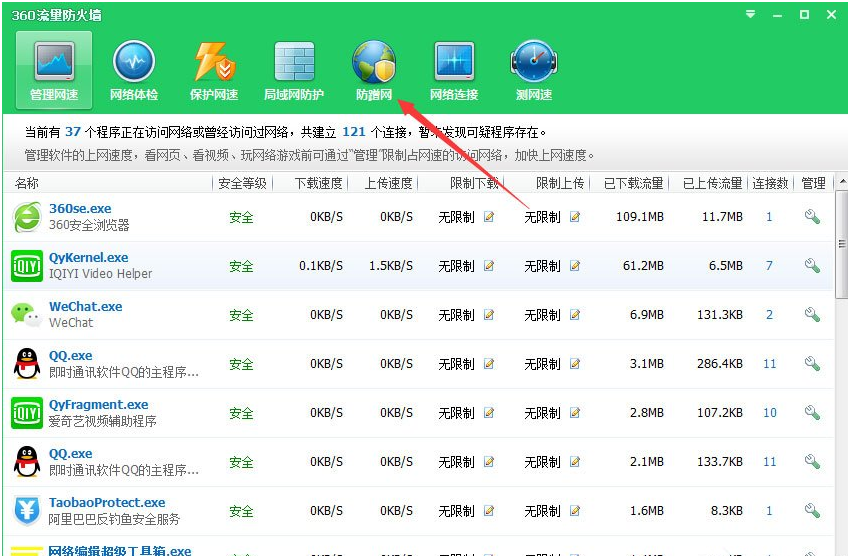Select the 1.5KB/S upload speed value
This screenshot has height=556, width=848.
[390, 266]
